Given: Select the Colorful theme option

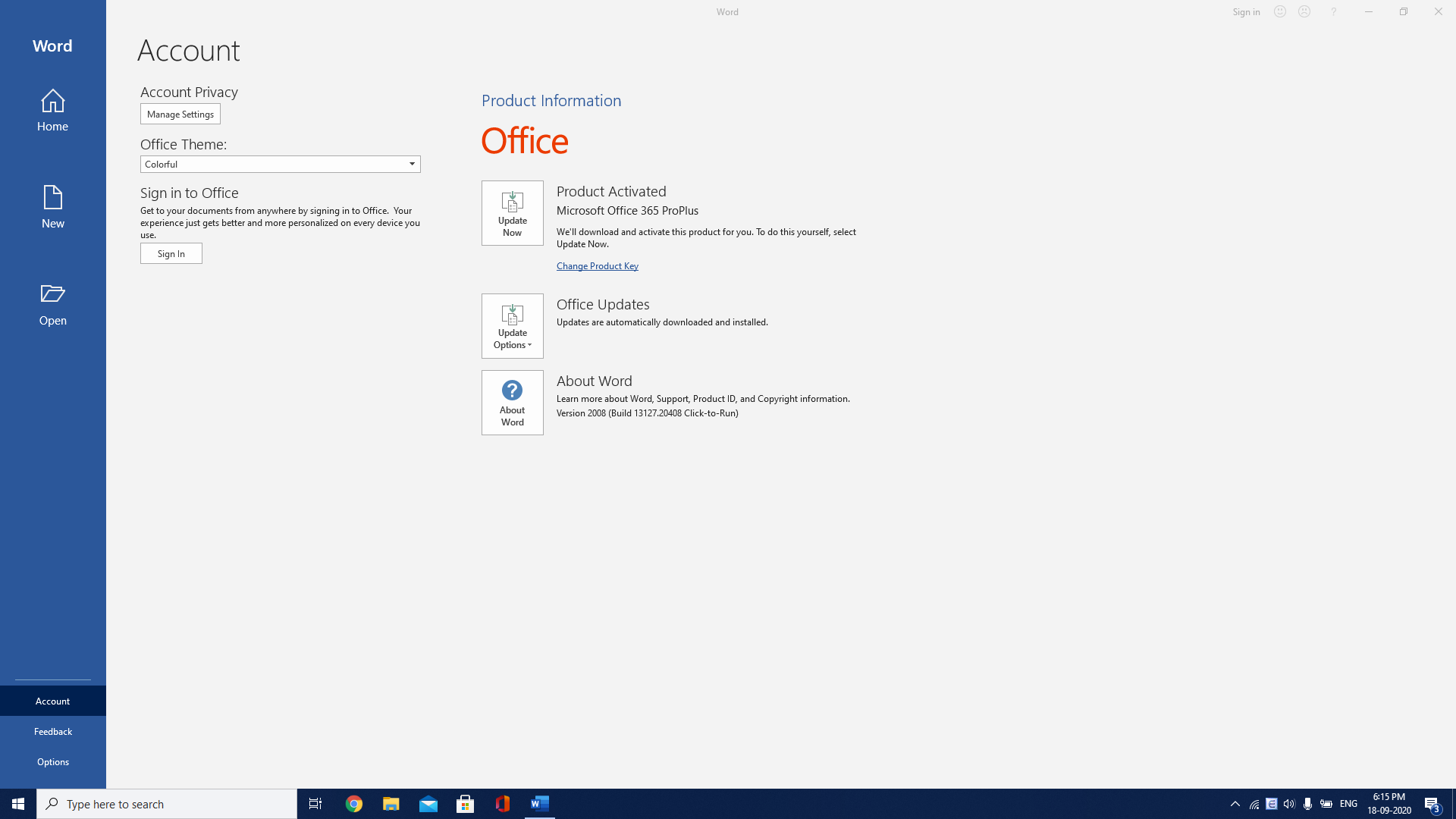Looking at the screenshot, I should click(280, 164).
